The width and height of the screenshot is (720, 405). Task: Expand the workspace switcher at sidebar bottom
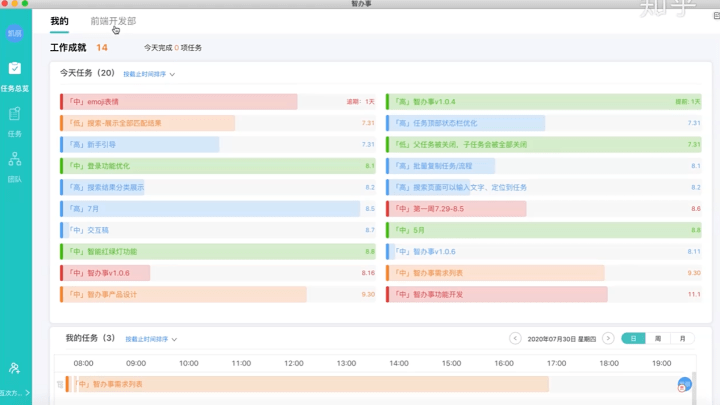[15, 393]
